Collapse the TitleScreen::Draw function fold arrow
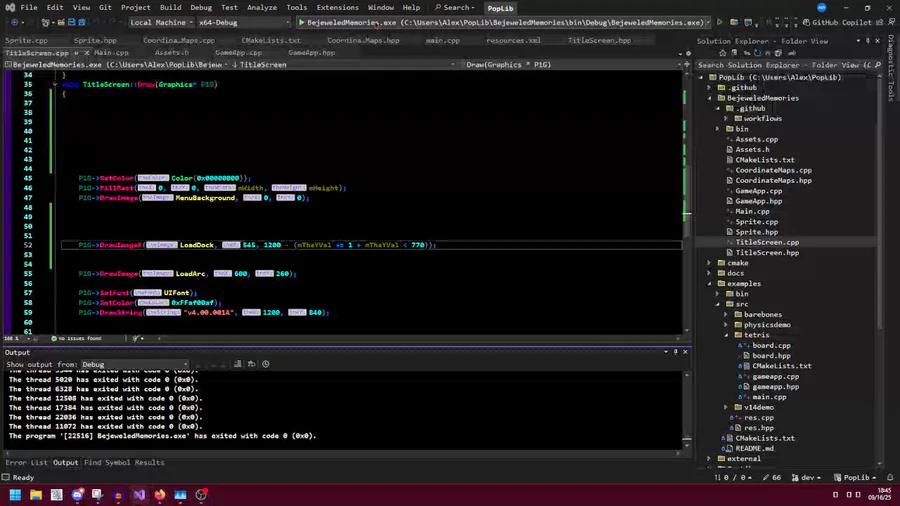 55,84
